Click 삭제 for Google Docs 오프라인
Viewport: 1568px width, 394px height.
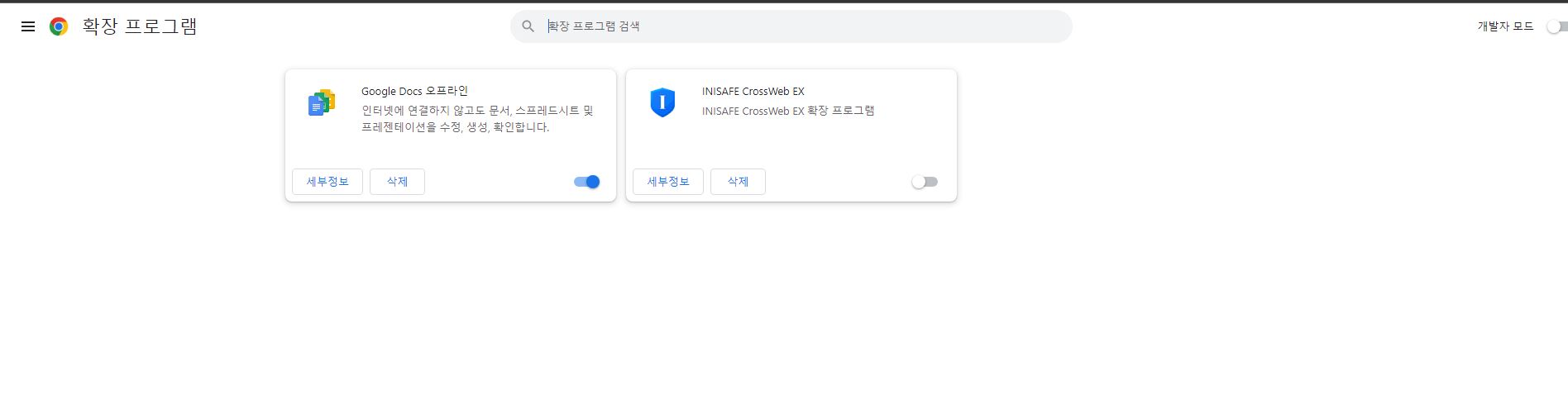pyautogui.click(x=397, y=182)
